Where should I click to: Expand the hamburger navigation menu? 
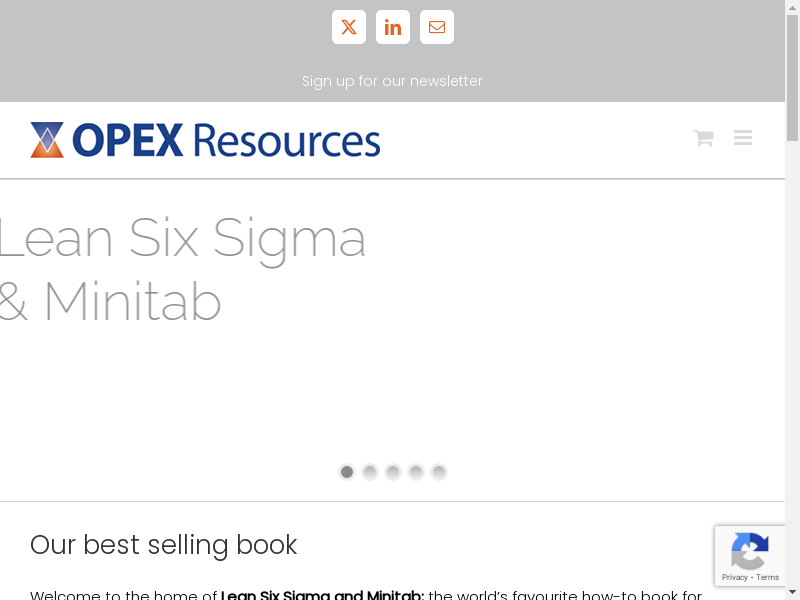coord(743,138)
